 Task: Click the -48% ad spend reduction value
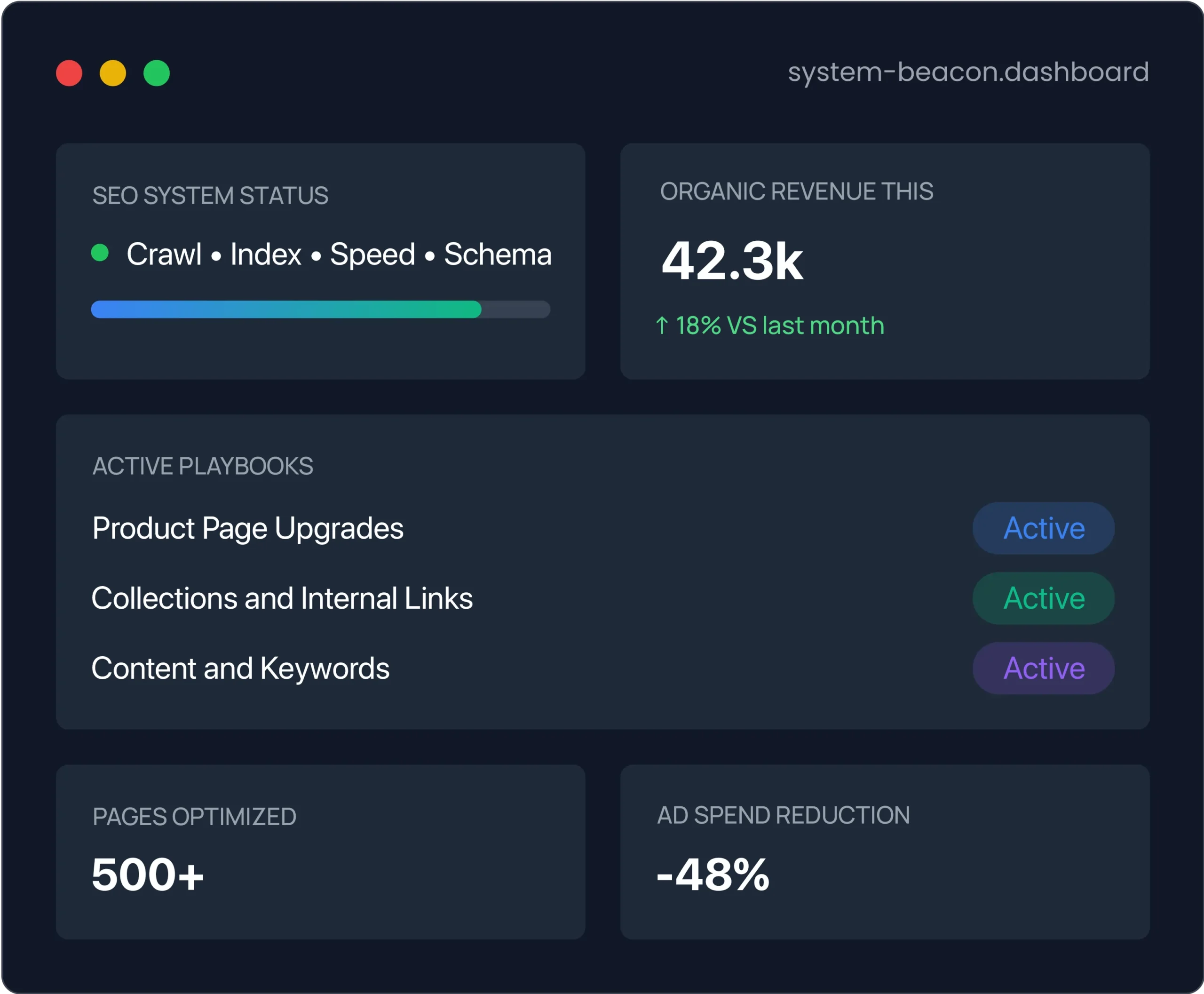pos(713,875)
